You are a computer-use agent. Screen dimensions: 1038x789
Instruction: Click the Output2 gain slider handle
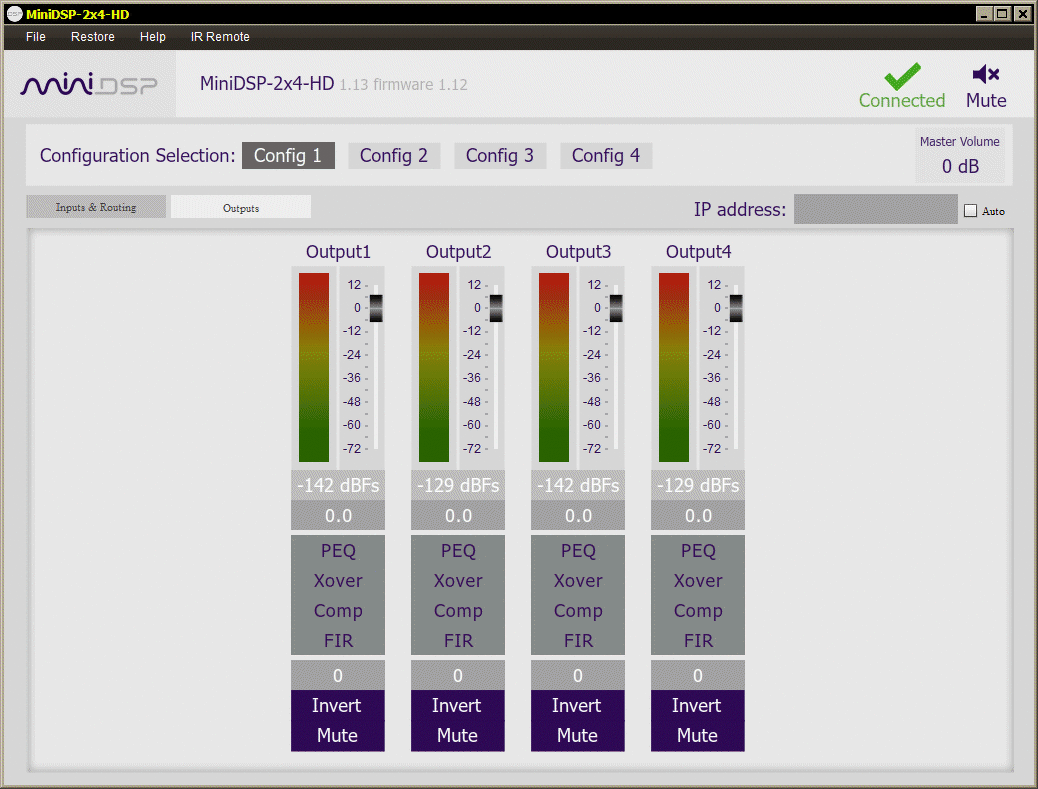click(496, 308)
